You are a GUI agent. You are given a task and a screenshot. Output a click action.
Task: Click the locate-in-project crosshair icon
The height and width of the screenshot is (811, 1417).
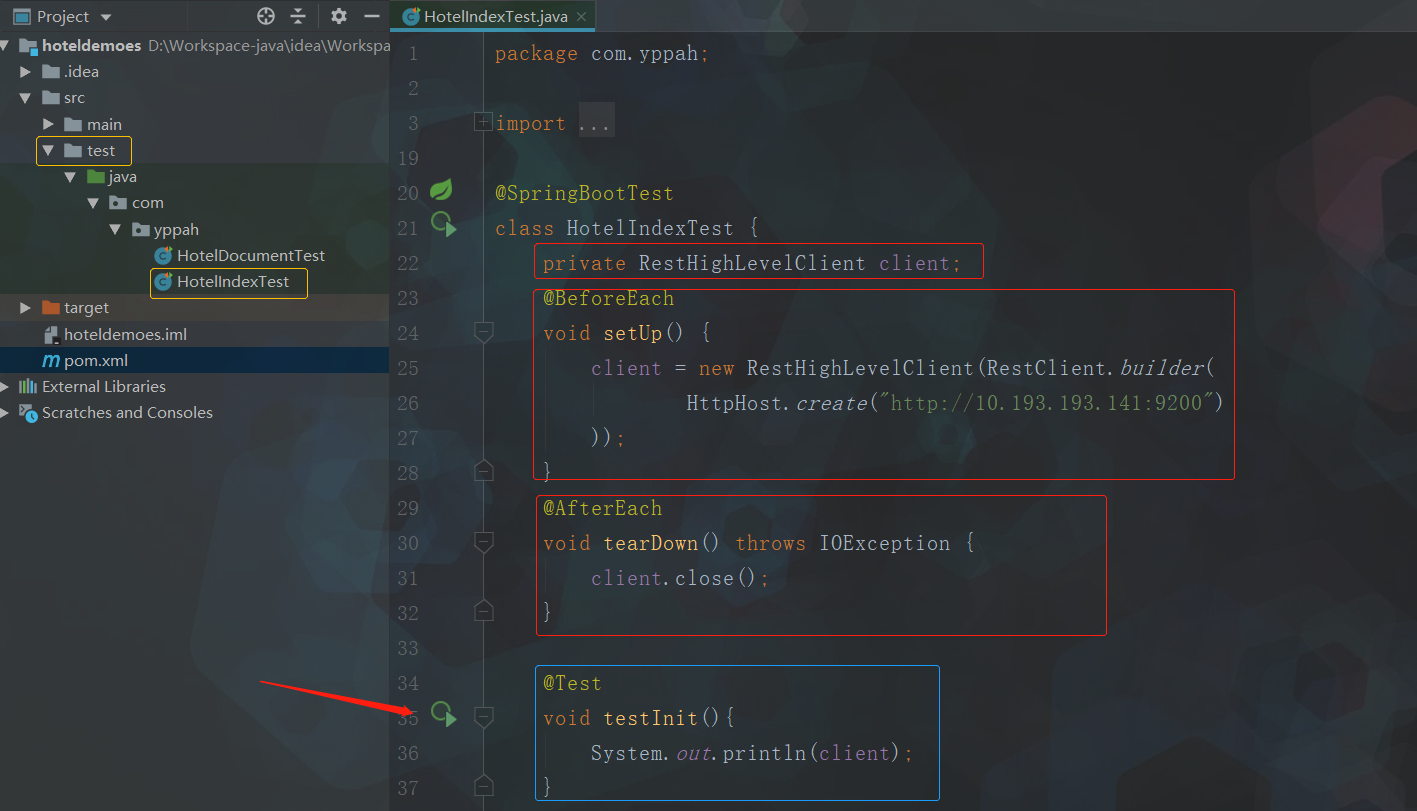point(265,16)
